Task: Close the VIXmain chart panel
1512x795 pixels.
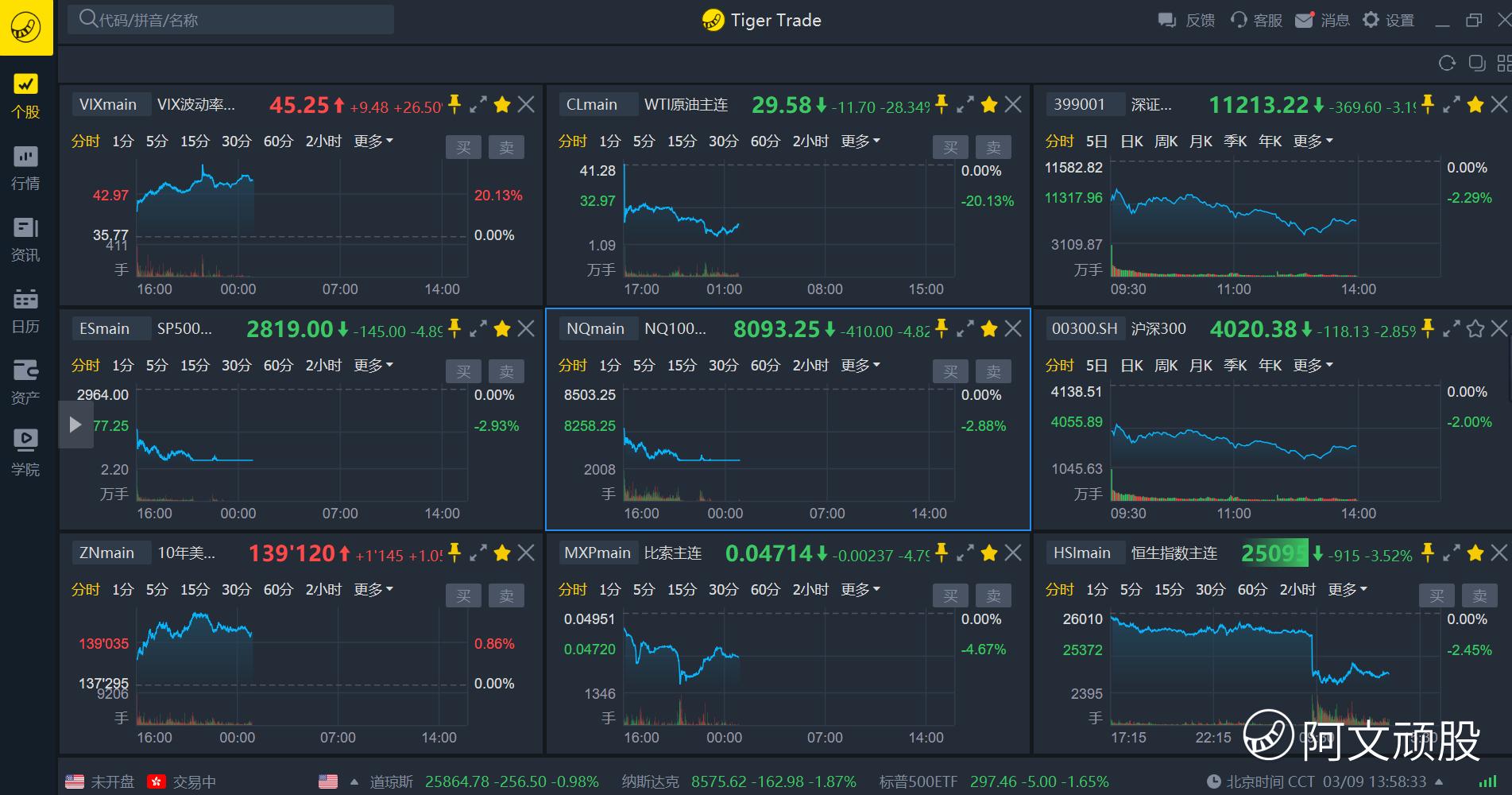Action: coord(526,104)
